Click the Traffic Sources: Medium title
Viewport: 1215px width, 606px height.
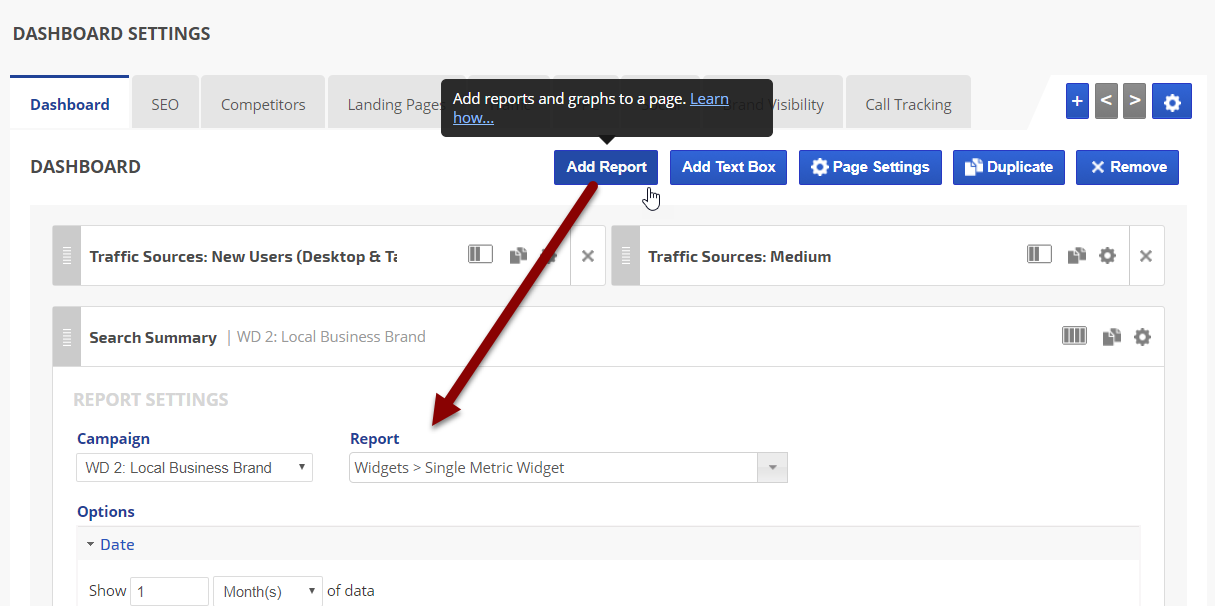click(x=739, y=256)
